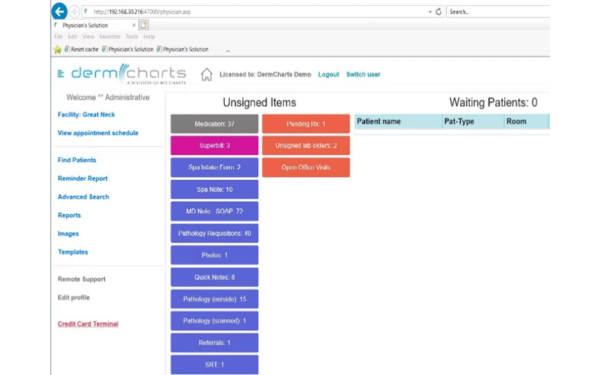Click the browser back arrow button
600x375 pixels.
click(59, 11)
